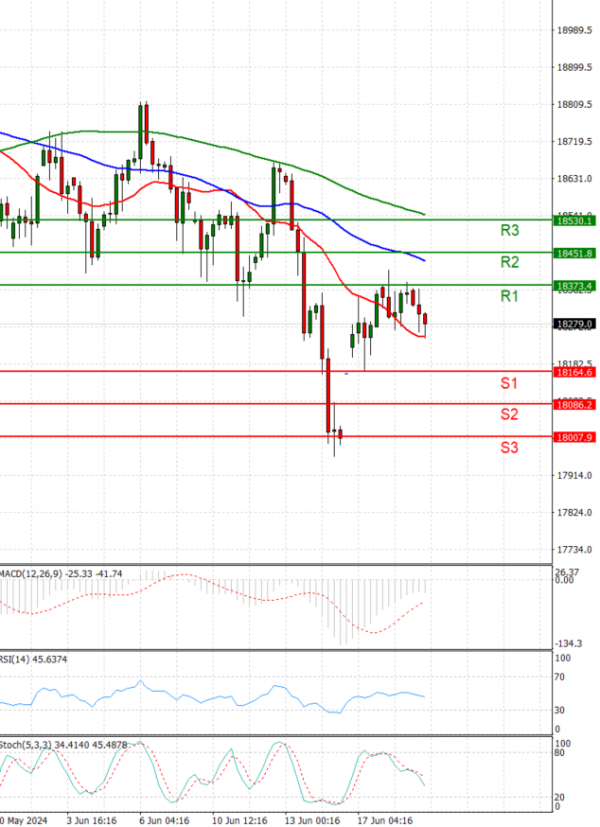This screenshot has width=600, height=827.
Task: Click the 18809.5 price axis value
Action: pyautogui.click(x=575, y=104)
